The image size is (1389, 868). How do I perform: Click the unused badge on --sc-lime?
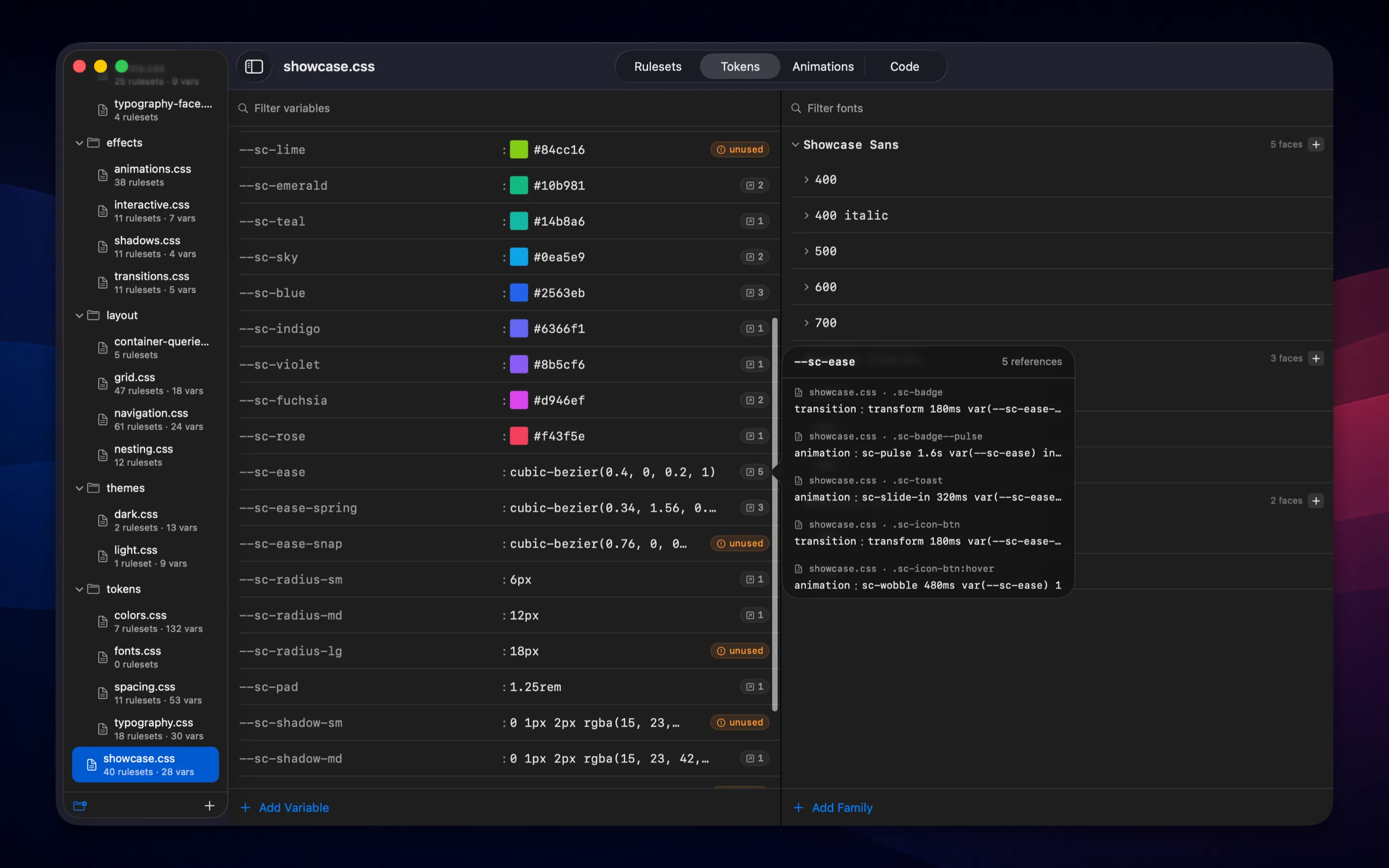[740, 149]
